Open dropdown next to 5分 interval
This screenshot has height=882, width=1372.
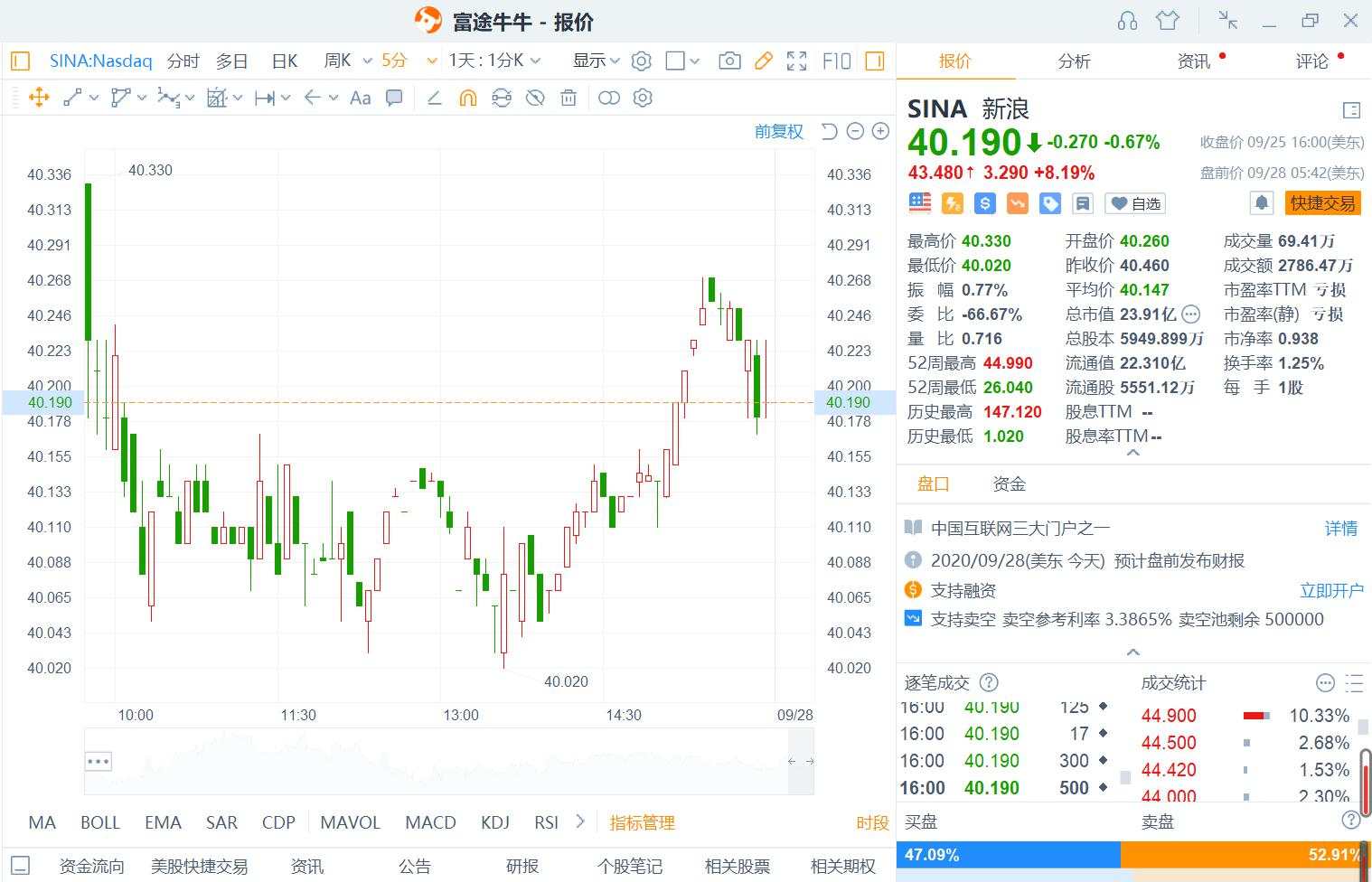(432, 61)
